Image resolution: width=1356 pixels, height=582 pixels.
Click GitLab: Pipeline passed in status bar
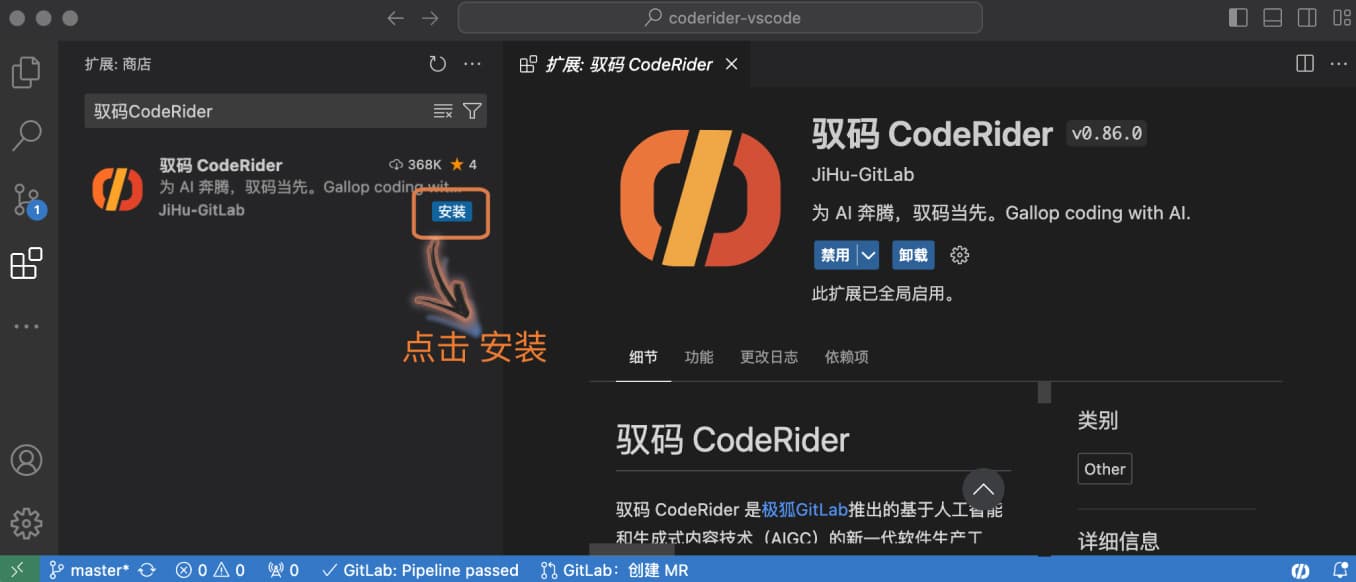tap(422, 570)
